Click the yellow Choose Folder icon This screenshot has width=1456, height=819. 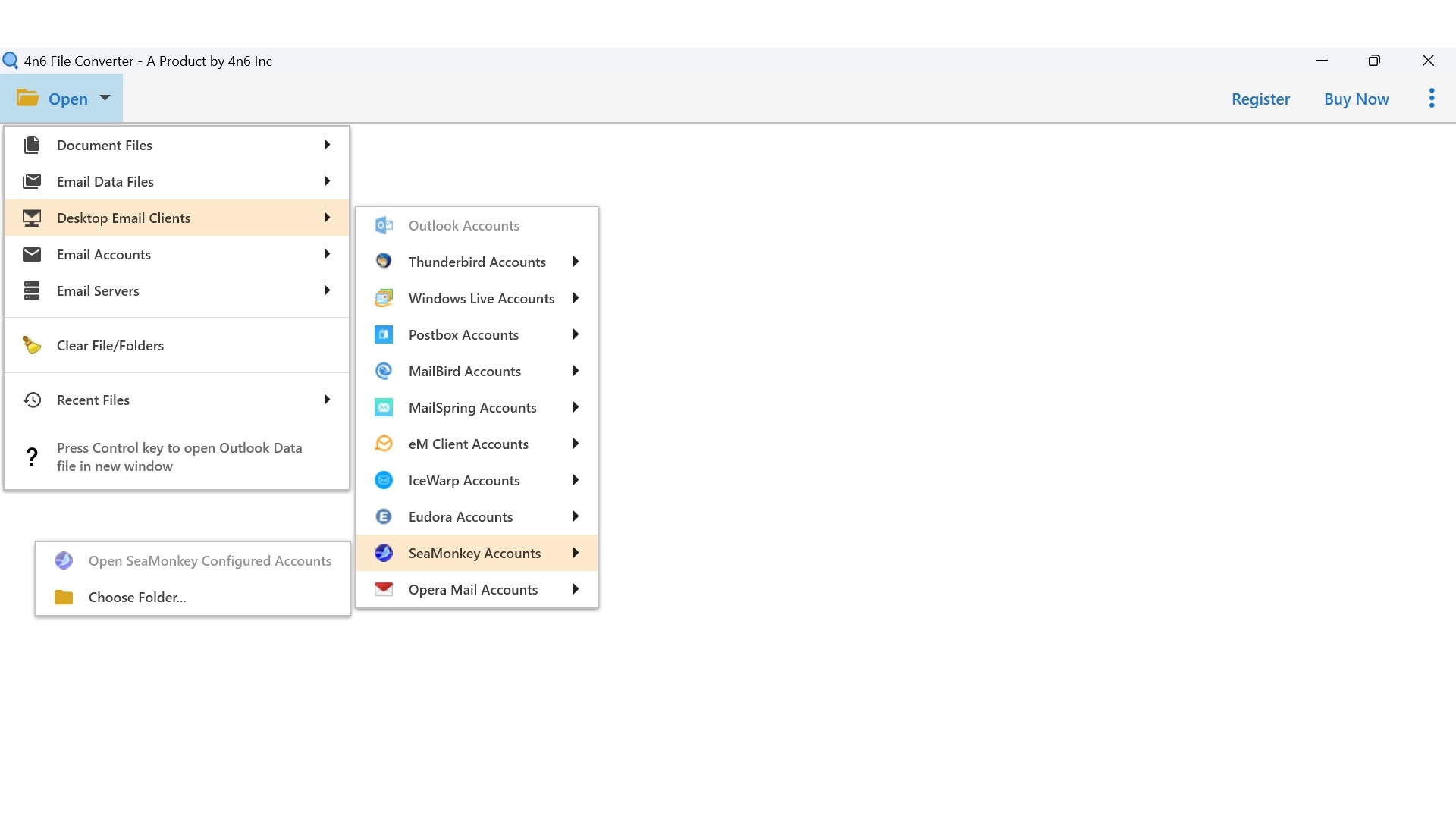click(x=64, y=598)
